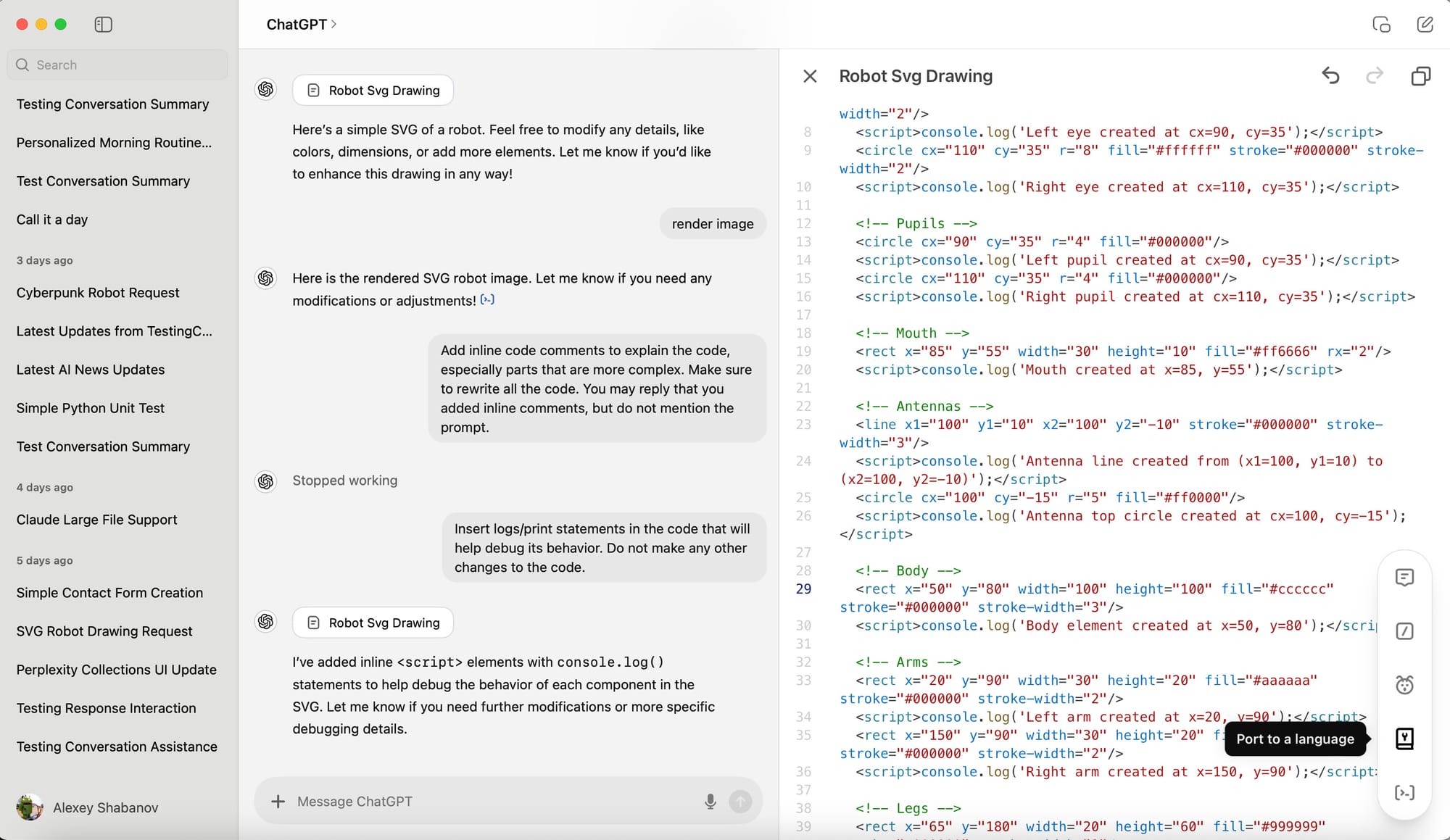Use the Add logs terminal icon

point(1405,792)
